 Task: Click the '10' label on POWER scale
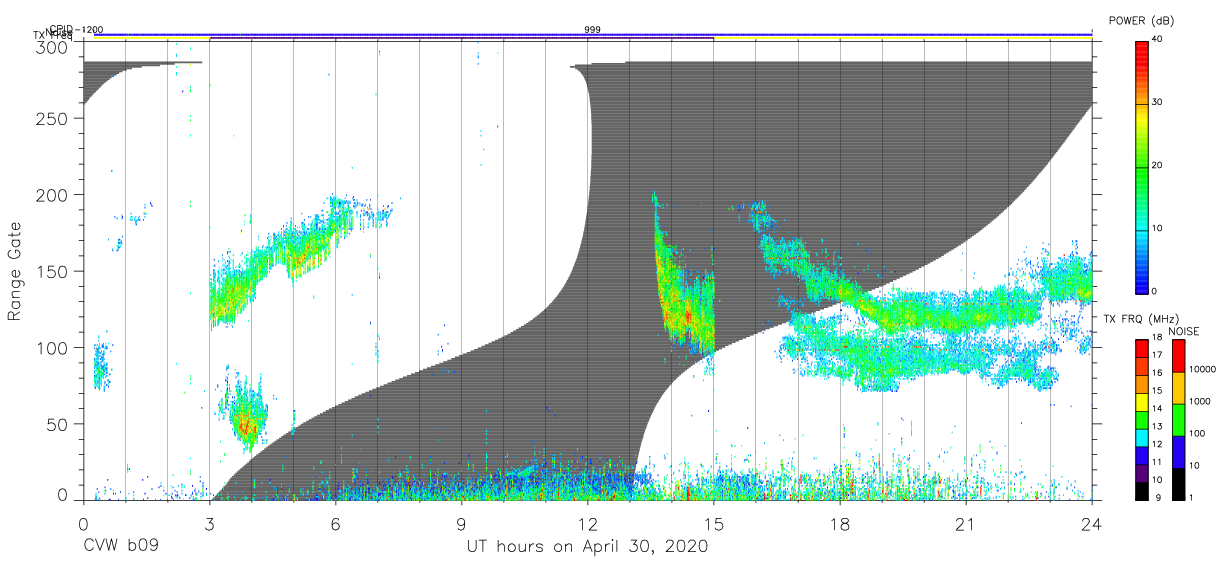[x=1159, y=228]
